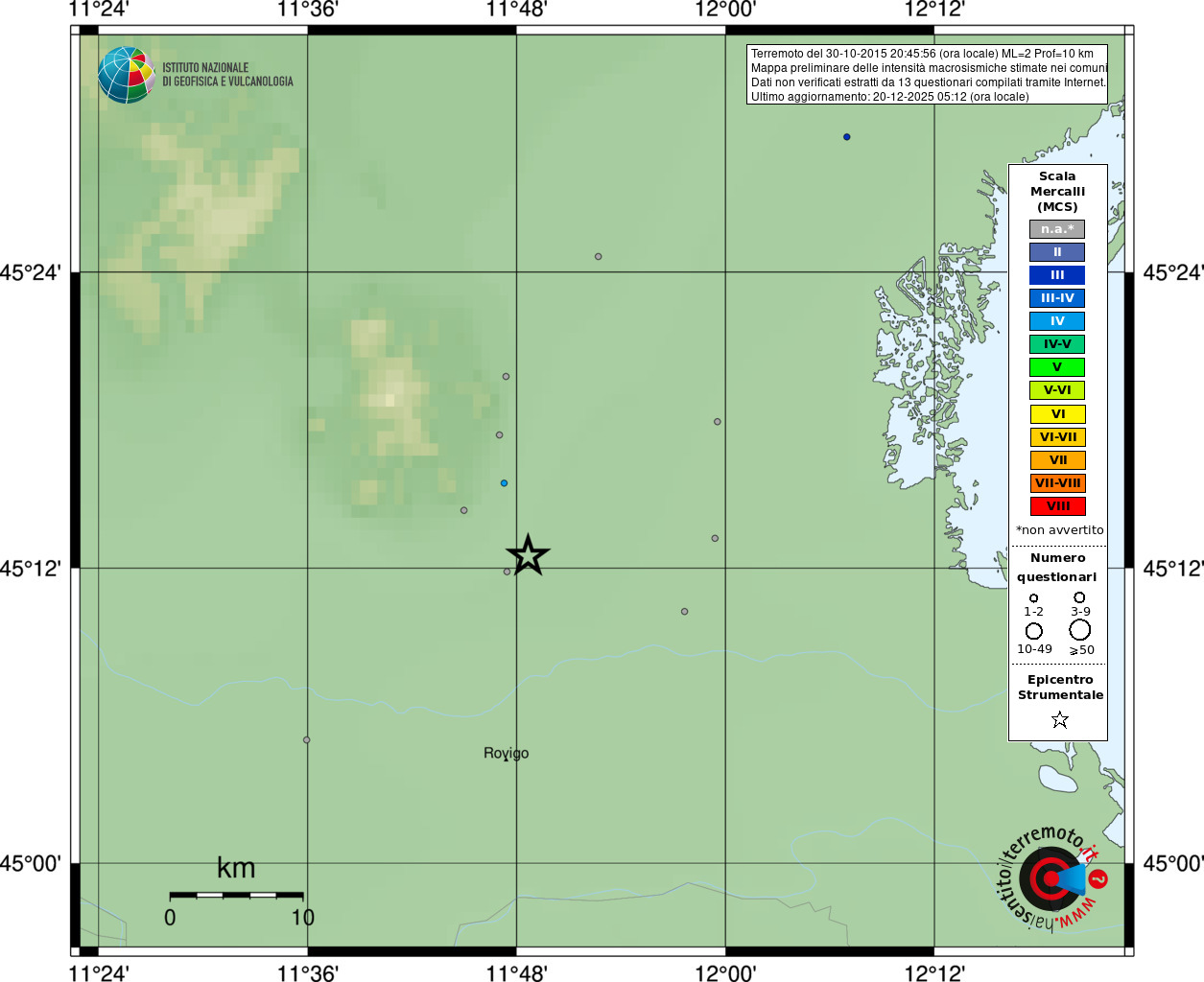Select the yellow VI intensity swatch
The height and width of the screenshot is (982, 1204).
click(1057, 414)
